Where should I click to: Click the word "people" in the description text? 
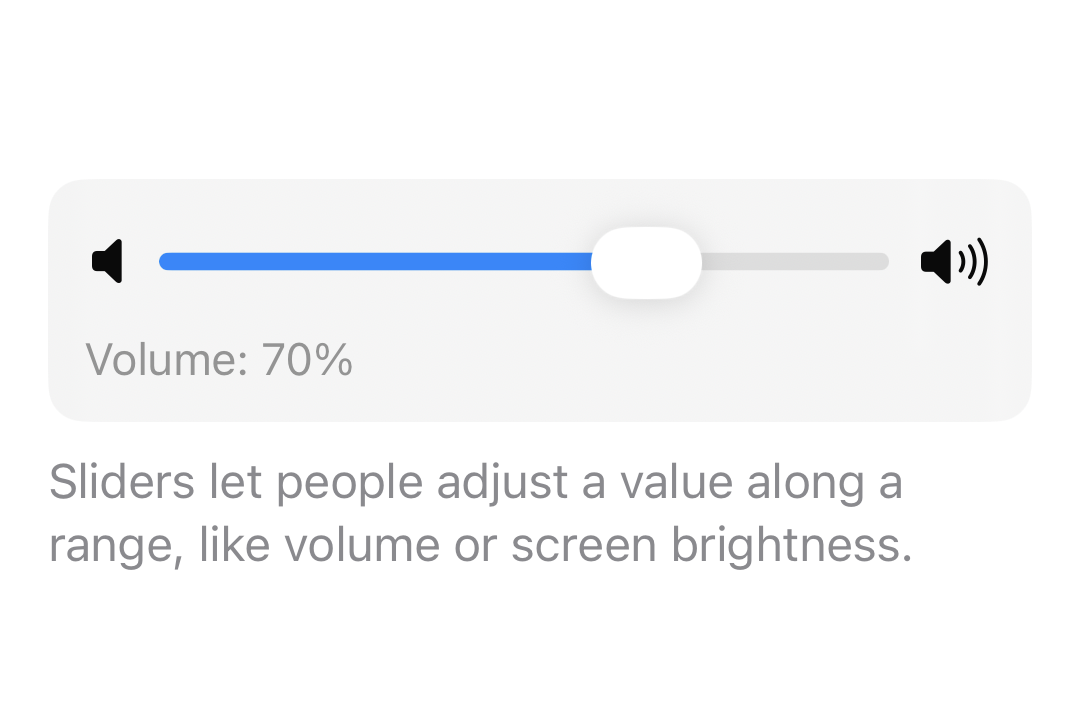349,485
